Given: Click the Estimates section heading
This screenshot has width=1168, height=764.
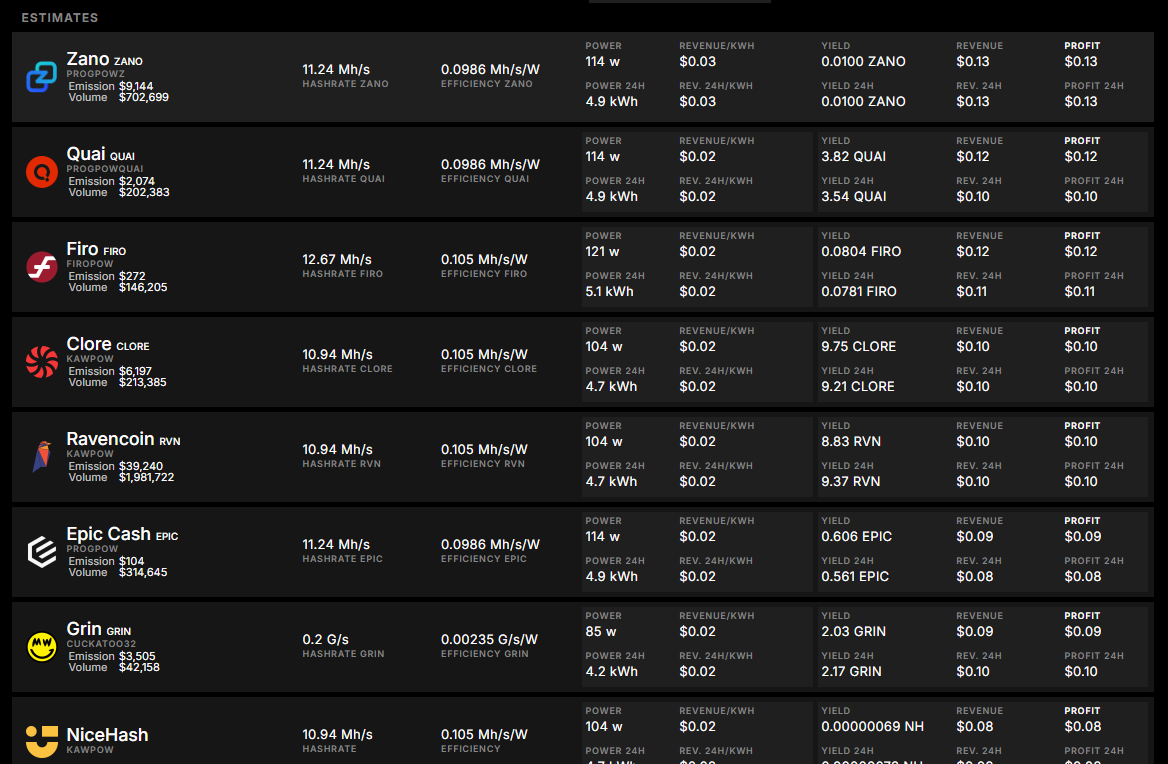Looking at the screenshot, I should pos(60,18).
